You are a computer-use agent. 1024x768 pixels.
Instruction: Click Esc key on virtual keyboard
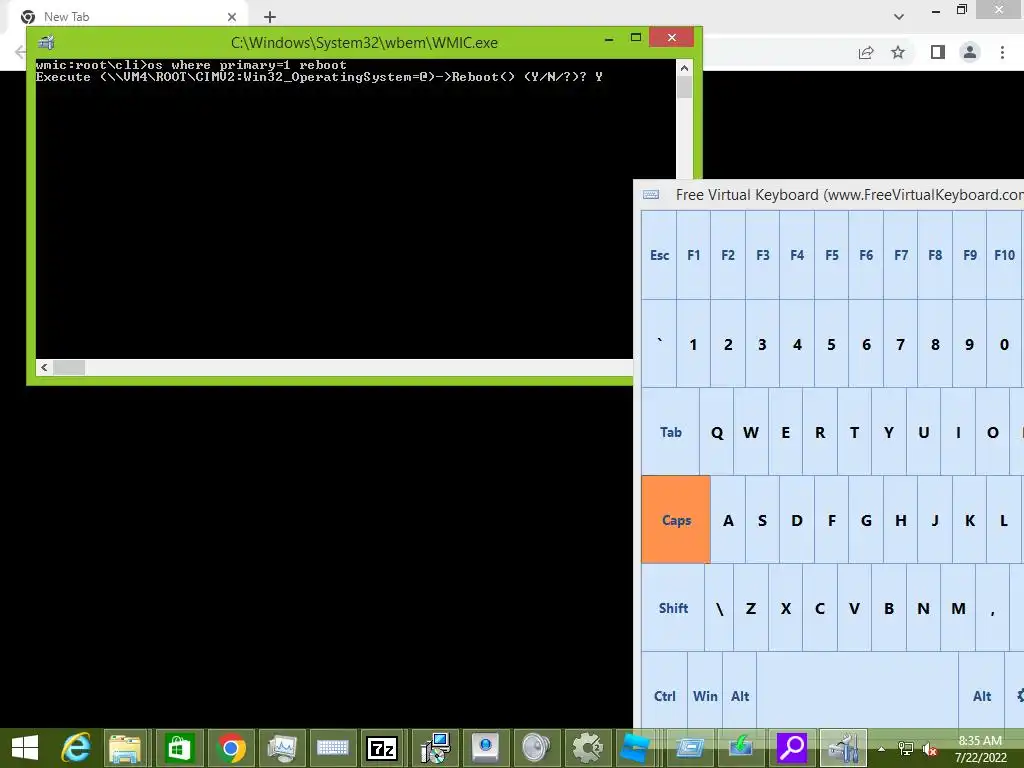(x=659, y=255)
